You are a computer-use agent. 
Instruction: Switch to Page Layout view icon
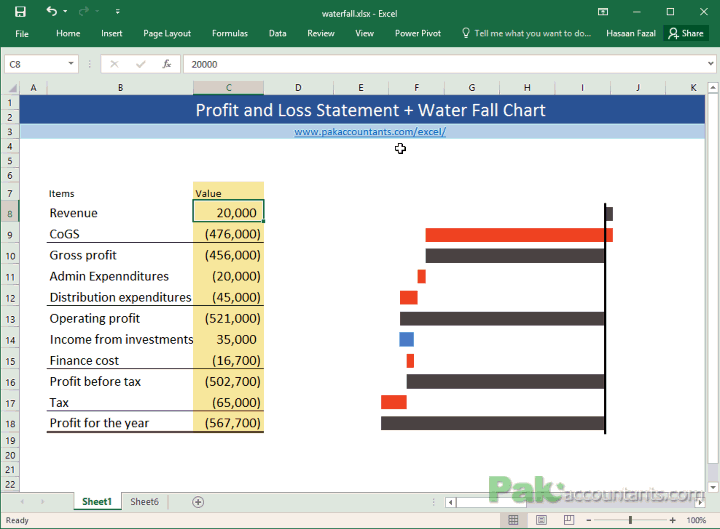(x=541, y=520)
